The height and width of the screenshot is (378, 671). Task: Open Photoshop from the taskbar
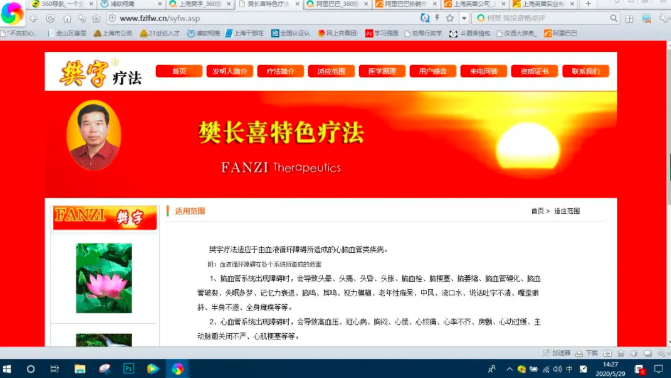click(128, 369)
